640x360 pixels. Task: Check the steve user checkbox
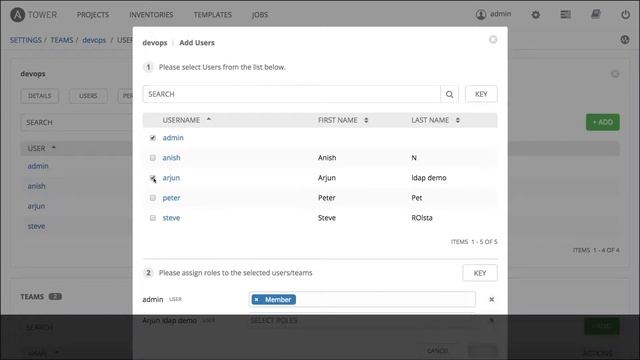[153, 218]
